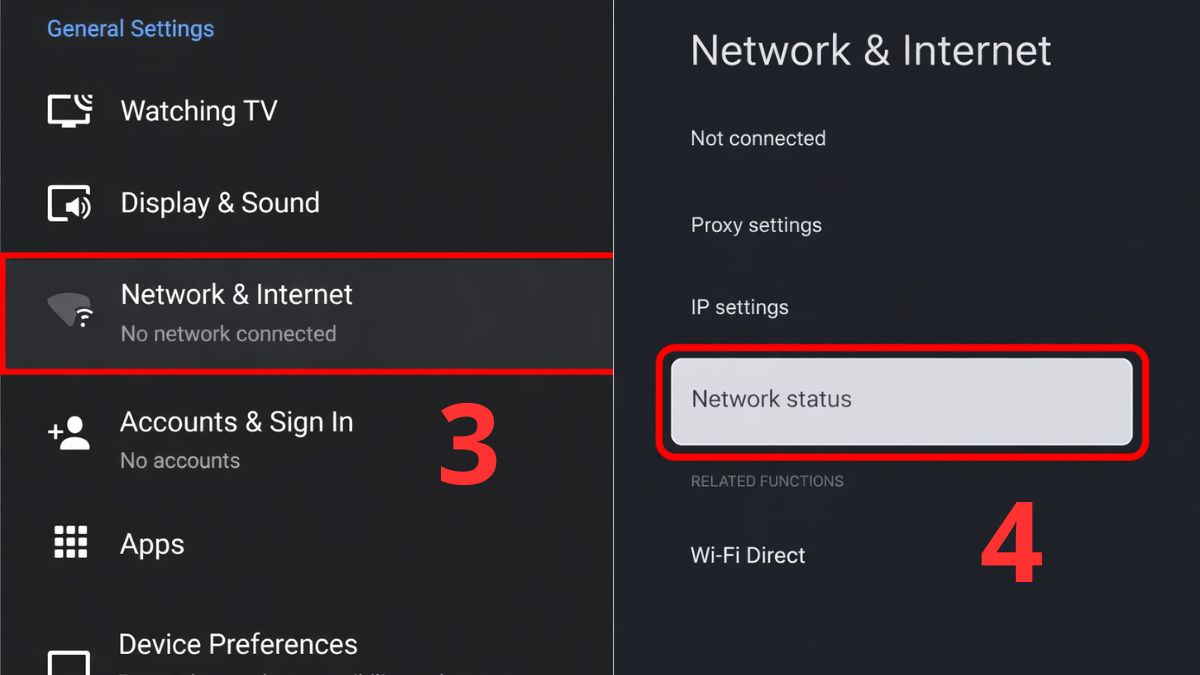Click the No accounts status text
The image size is (1200, 675).
[x=180, y=461]
